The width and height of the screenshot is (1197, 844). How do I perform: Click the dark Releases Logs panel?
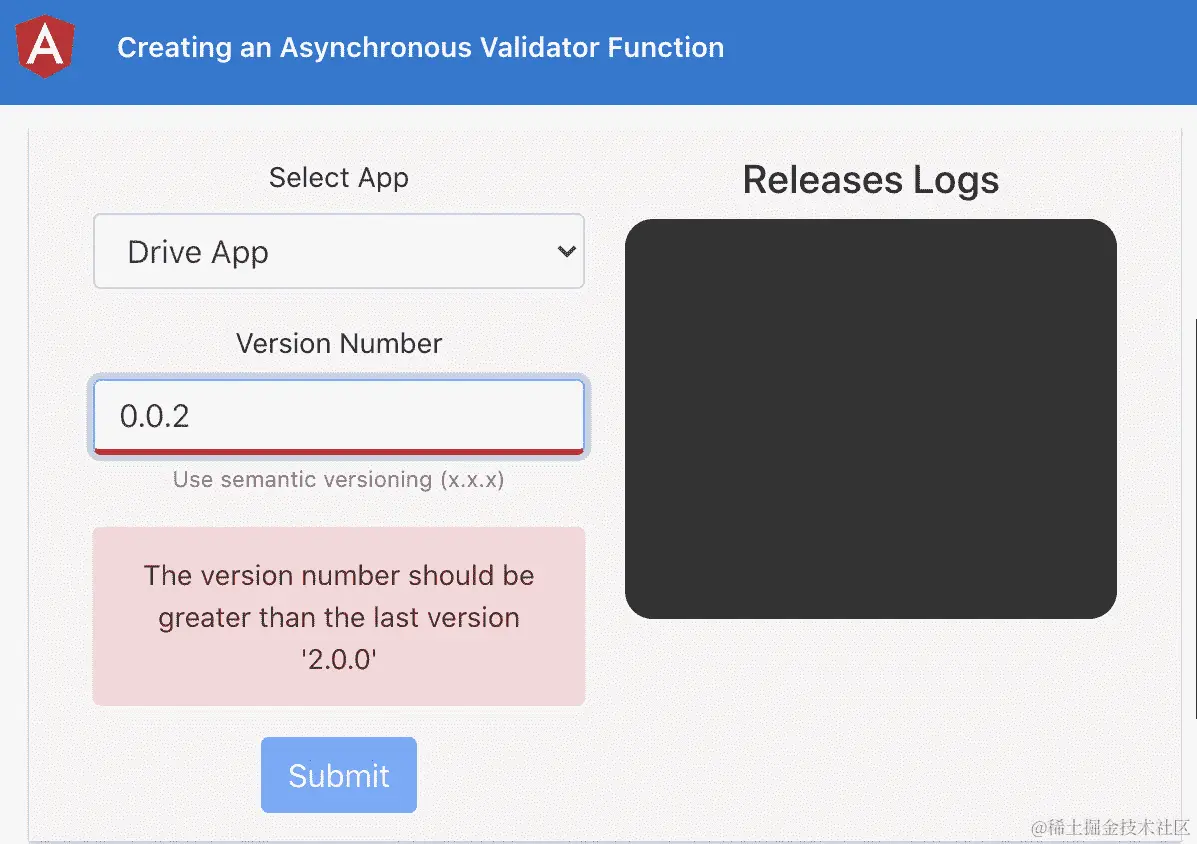click(x=871, y=419)
